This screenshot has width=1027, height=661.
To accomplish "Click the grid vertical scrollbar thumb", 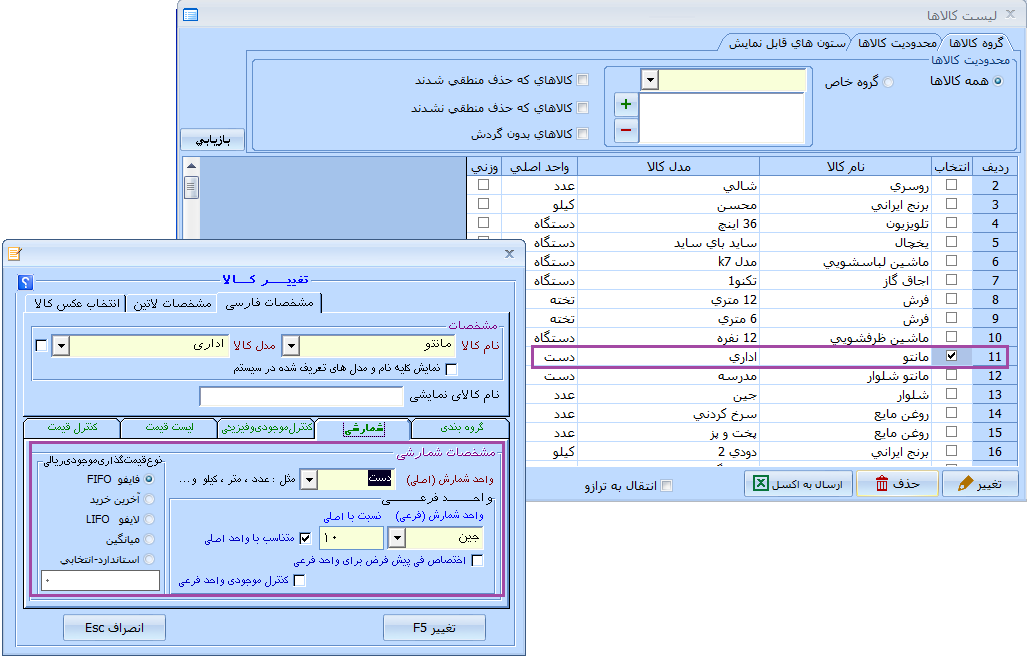I will 191,187.
